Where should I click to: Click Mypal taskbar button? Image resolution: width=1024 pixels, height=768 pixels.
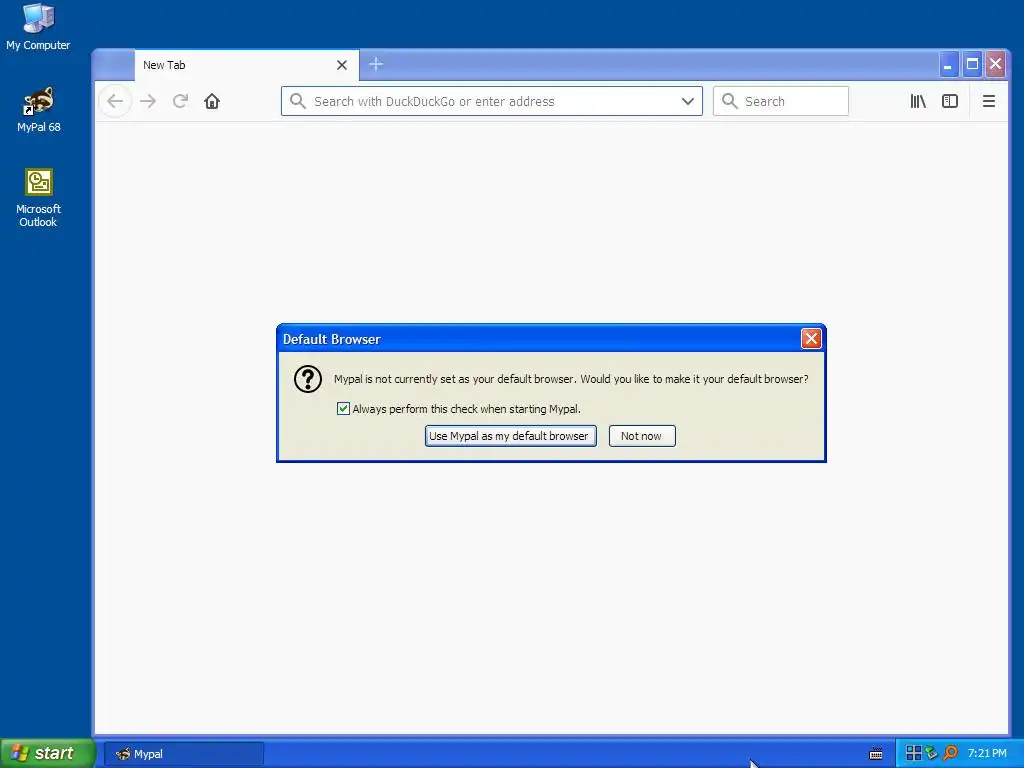184,754
